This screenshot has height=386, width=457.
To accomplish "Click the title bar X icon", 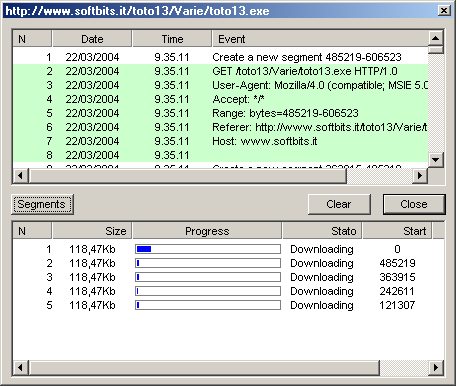I will 444,11.
